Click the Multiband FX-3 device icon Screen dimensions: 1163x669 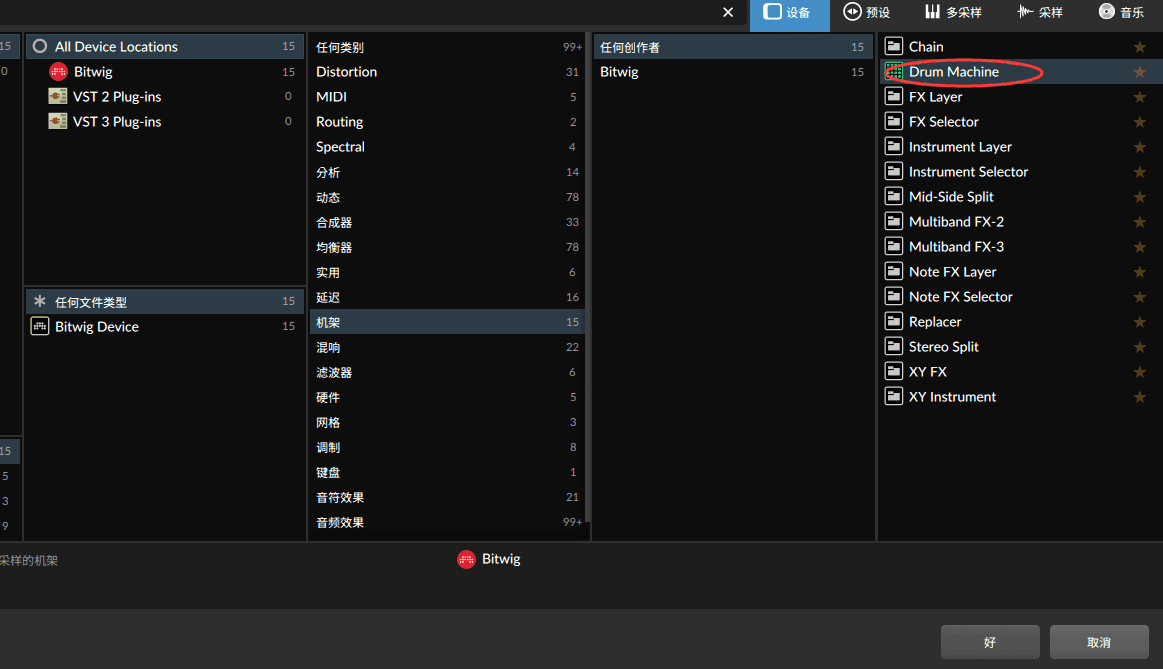coord(894,246)
